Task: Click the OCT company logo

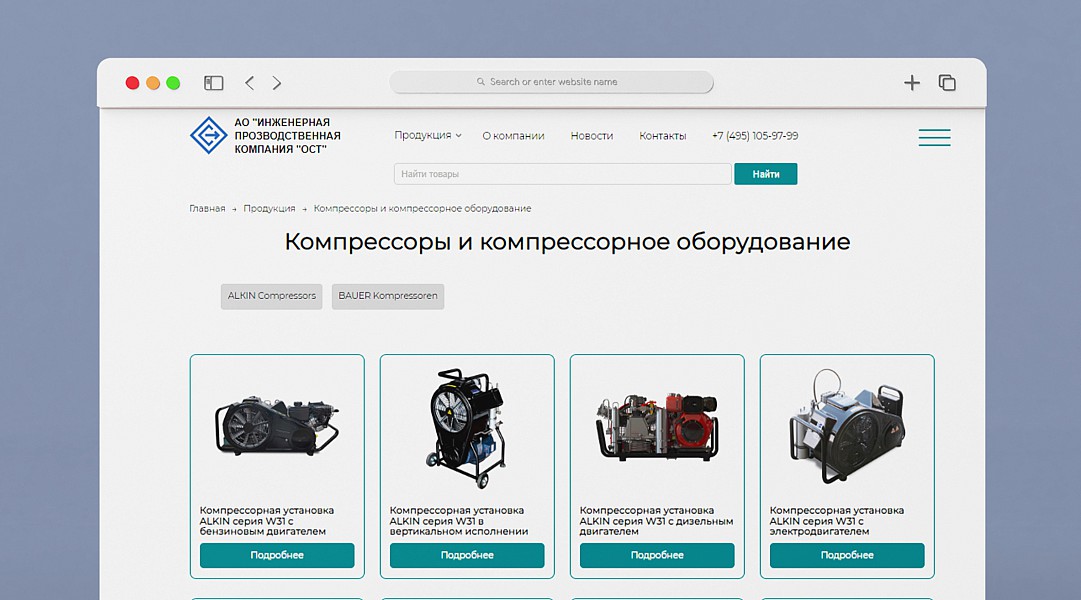Action: pos(207,135)
